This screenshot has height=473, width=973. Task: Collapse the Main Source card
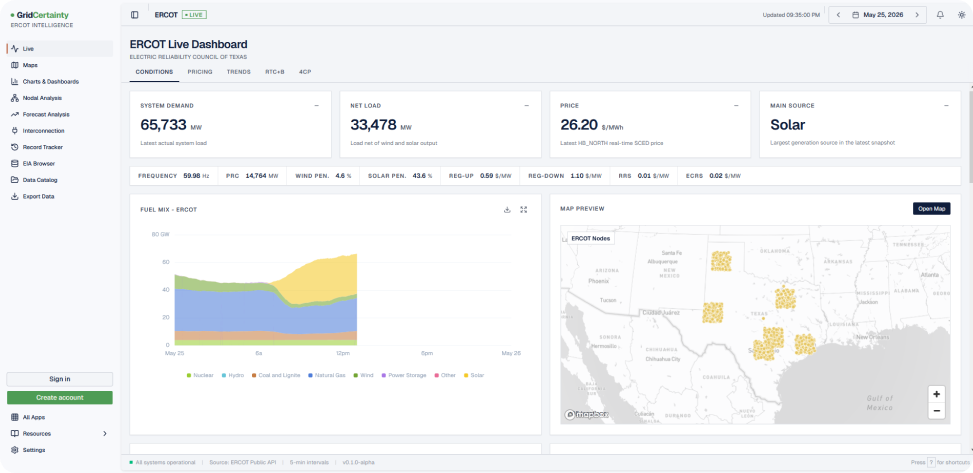pos(946,106)
